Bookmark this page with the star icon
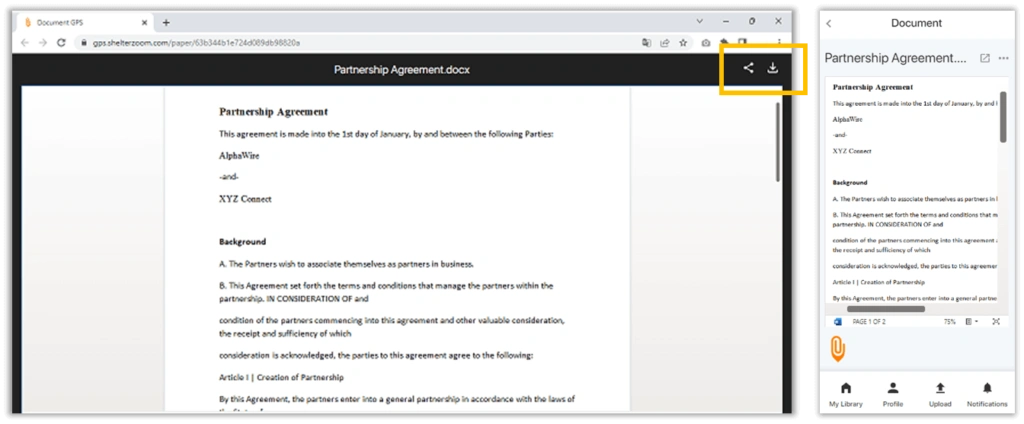Viewport: 1024px width, 424px height. pos(683,42)
